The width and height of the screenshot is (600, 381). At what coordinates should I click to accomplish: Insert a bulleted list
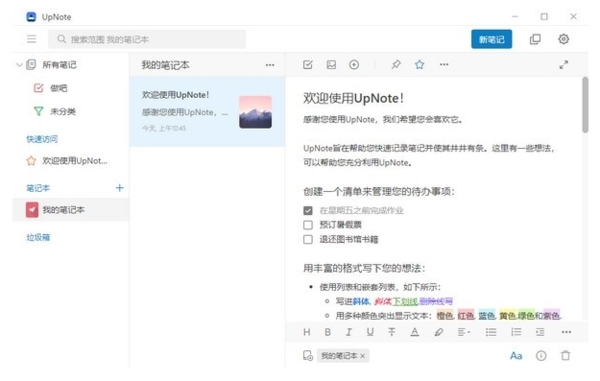[491, 332]
